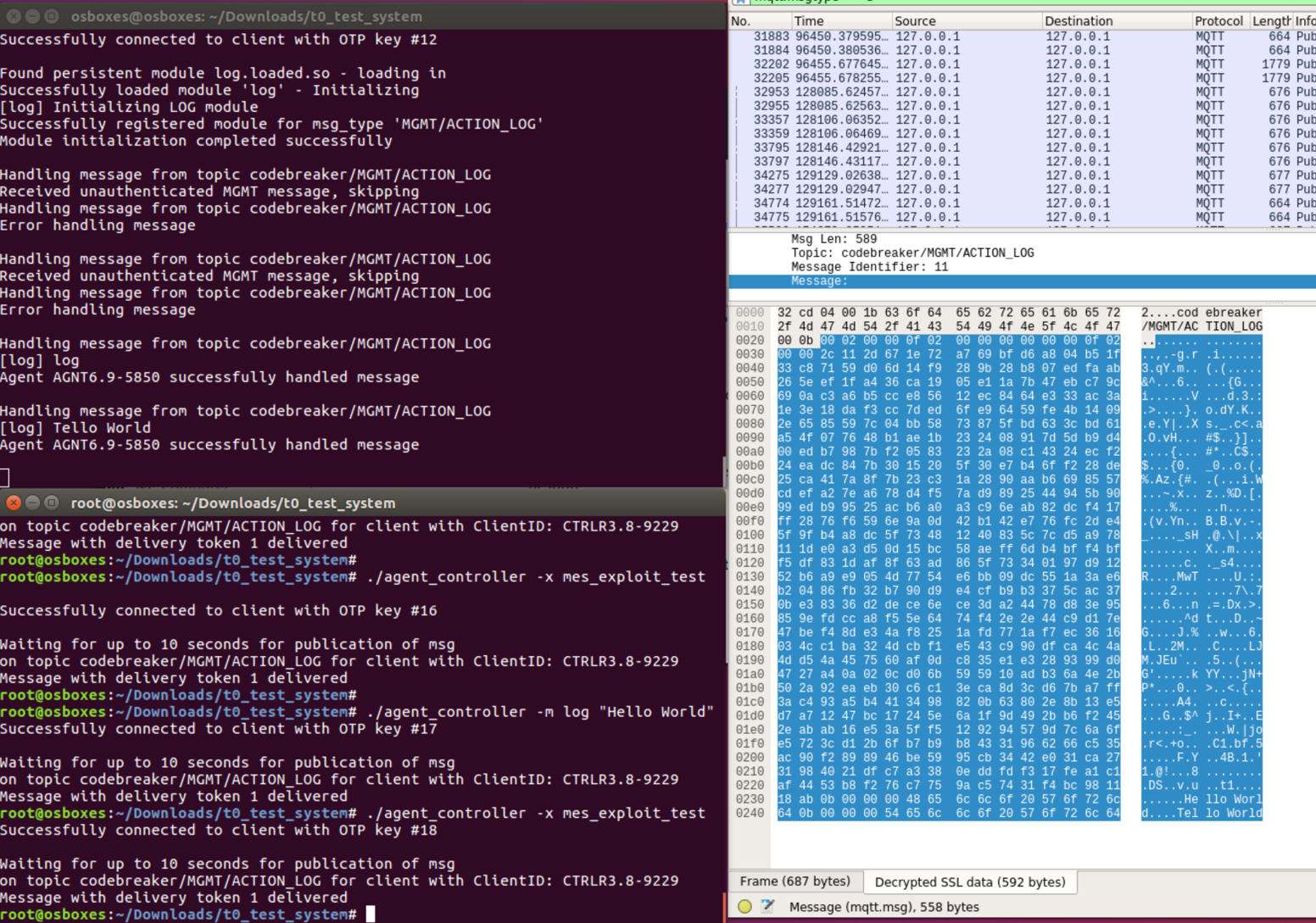Viewport: 1316px width, 923px height.
Task: Sort packets by the No. column header
Action: coord(760,21)
